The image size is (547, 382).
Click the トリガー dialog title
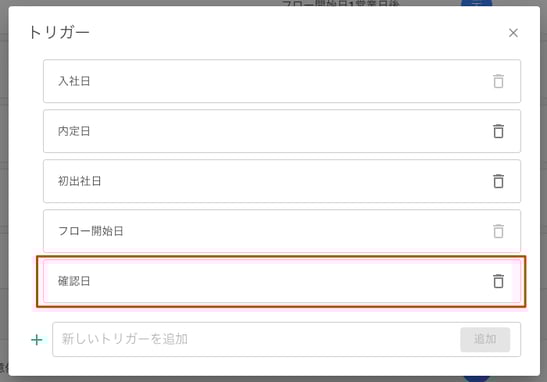point(60,33)
